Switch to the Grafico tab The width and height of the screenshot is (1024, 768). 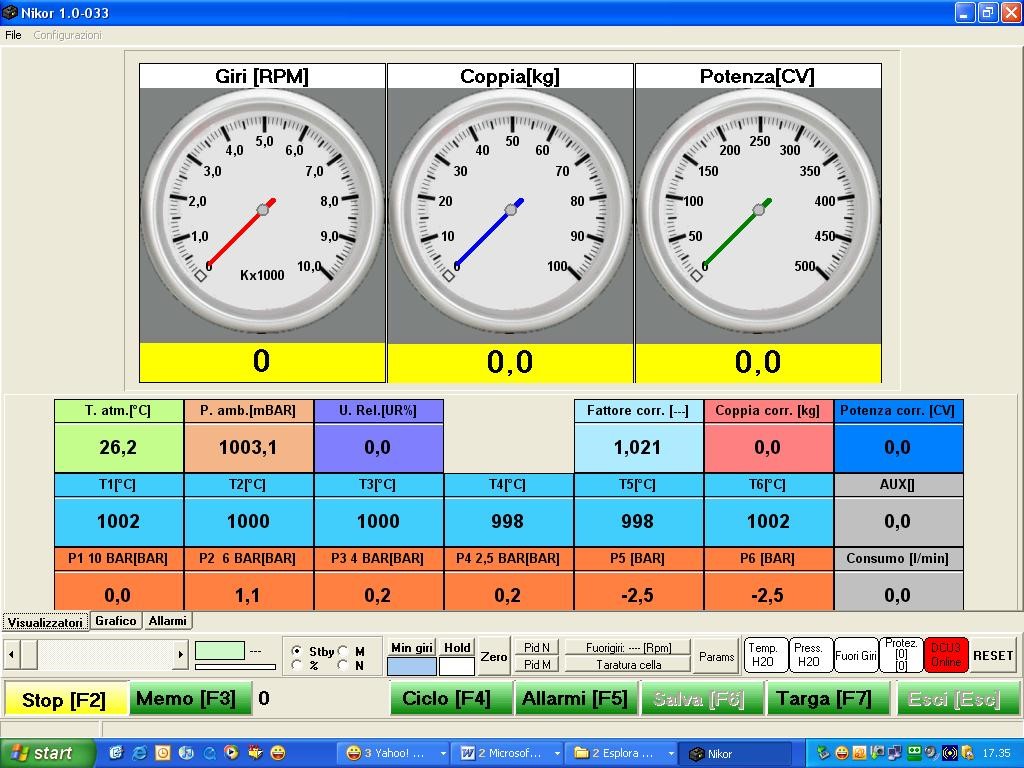(115, 621)
